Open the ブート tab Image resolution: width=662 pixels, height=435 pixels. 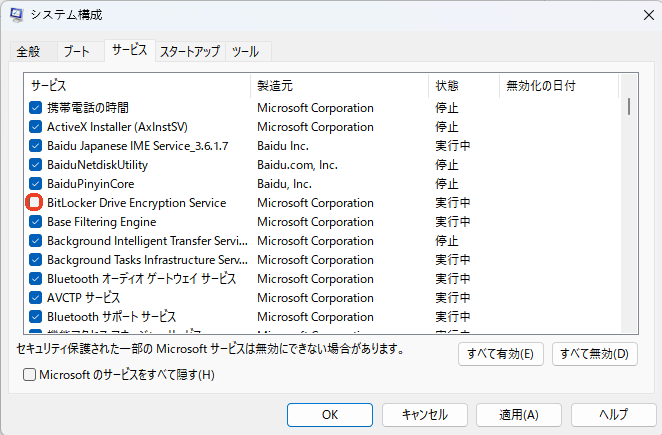coord(76,51)
